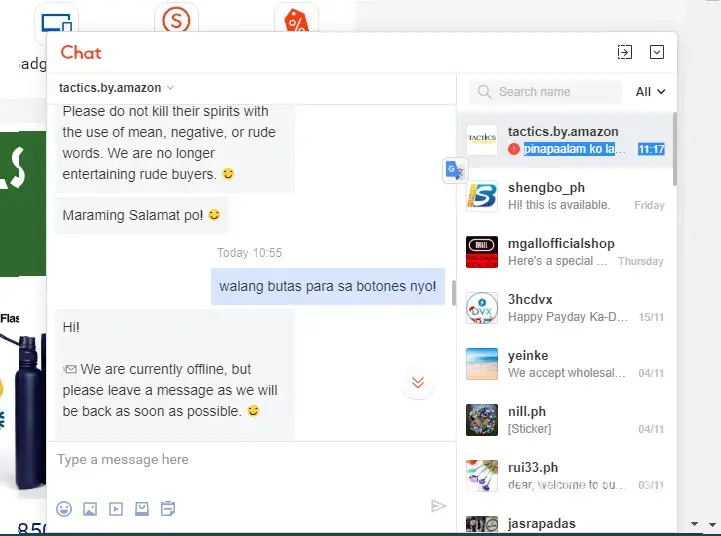
Task: Click the page scroll-down arrow at bottom right
Action: pos(711,524)
